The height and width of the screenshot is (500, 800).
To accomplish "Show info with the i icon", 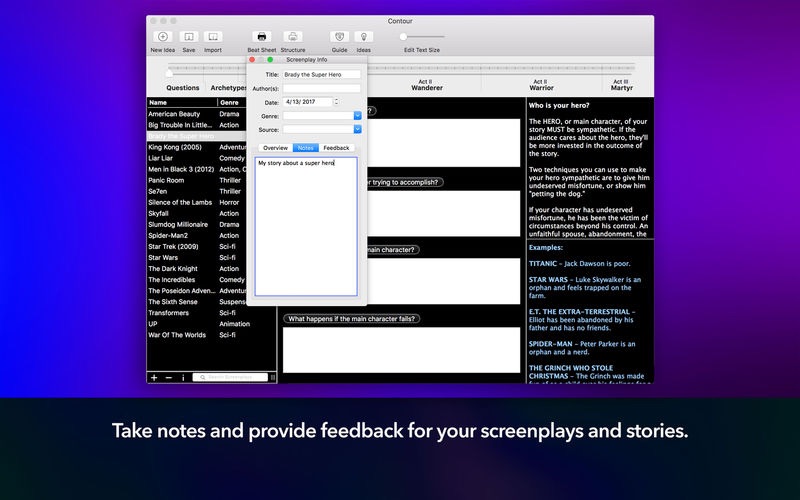I will [183, 378].
